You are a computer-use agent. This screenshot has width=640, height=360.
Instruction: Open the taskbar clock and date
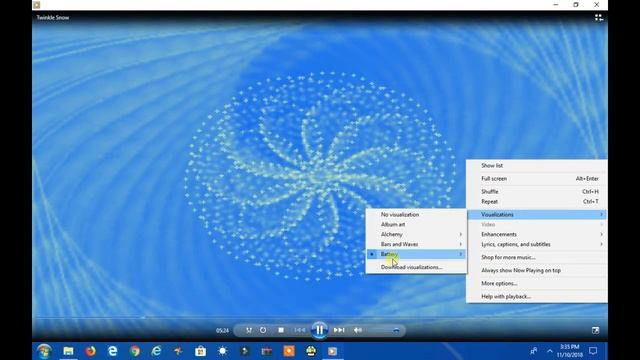[x=570, y=351]
